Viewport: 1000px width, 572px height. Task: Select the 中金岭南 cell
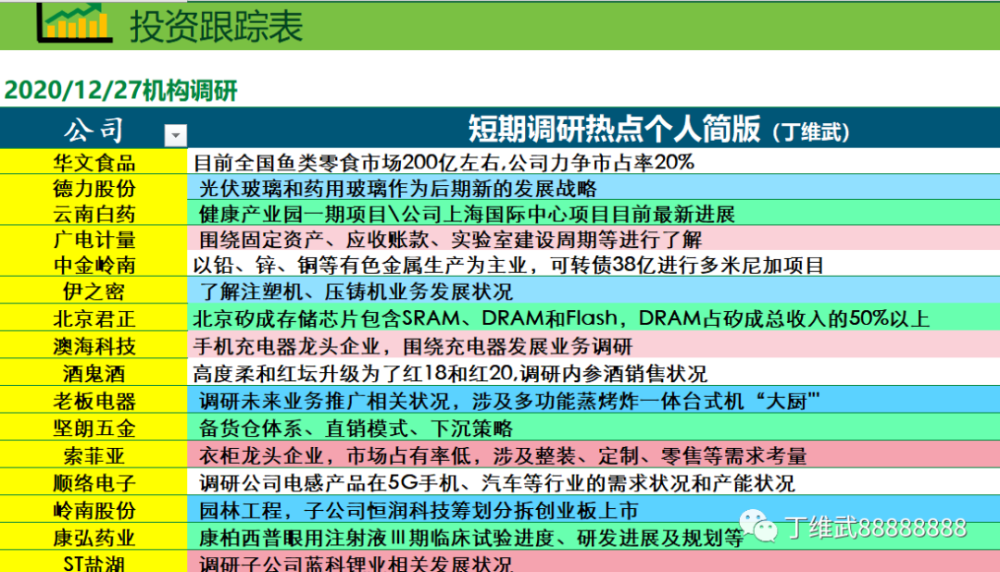(x=94, y=266)
